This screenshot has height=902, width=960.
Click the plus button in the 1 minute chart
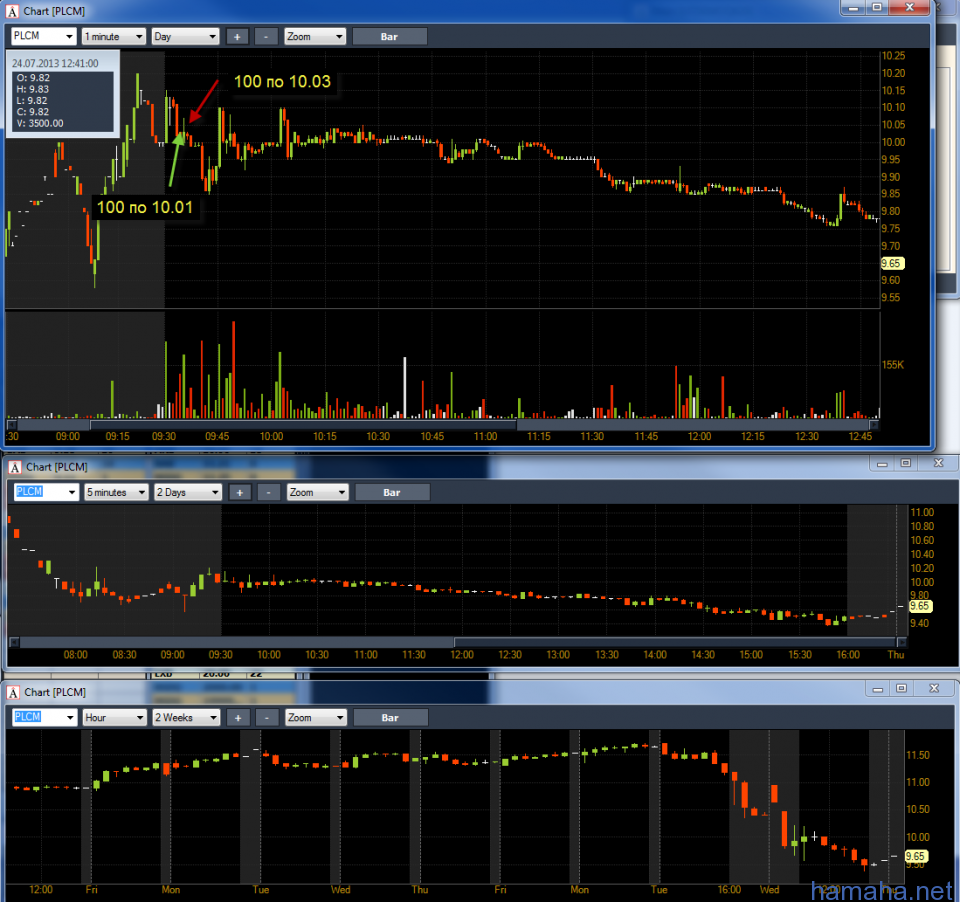pos(237,37)
